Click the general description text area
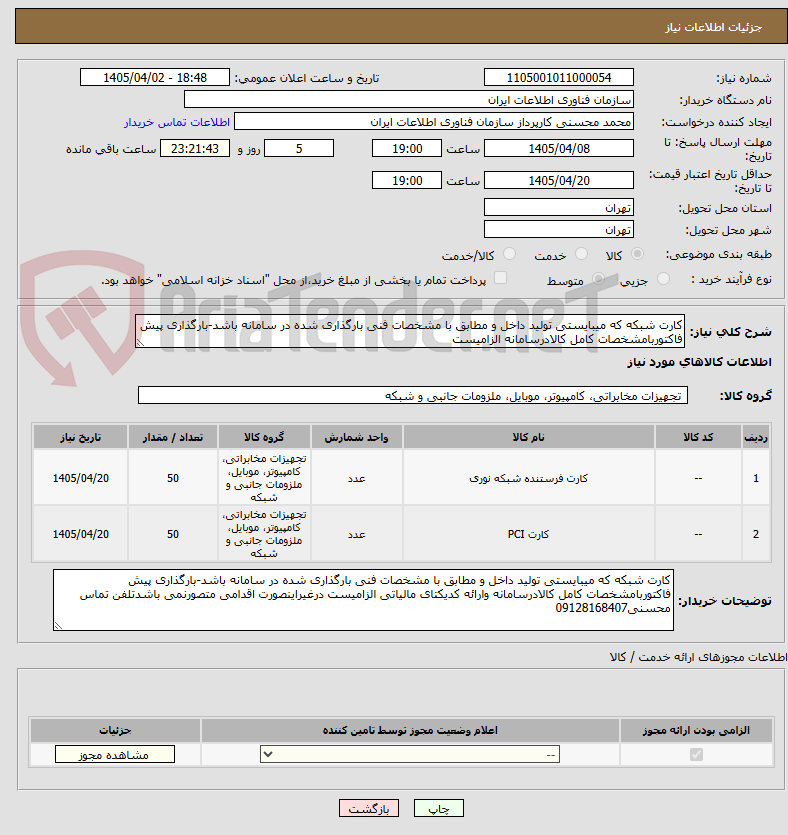788x835 pixels. point(410,331)
